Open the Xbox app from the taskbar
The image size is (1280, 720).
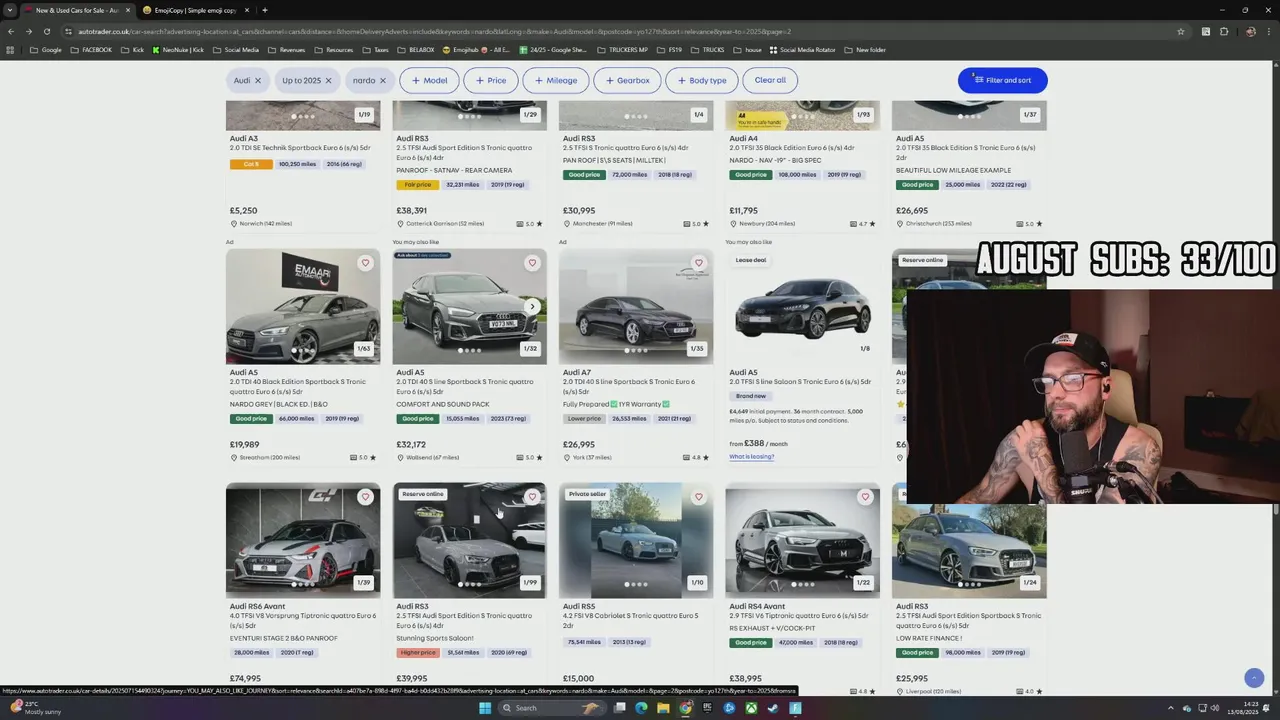tap(751, 708)
